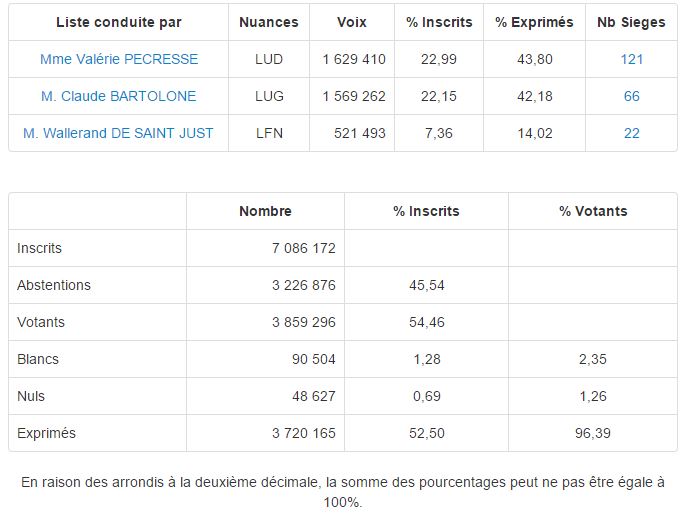The image size is (687, 514).
Task: Click the rounding footnote text below tables
Action: (343, 492)
